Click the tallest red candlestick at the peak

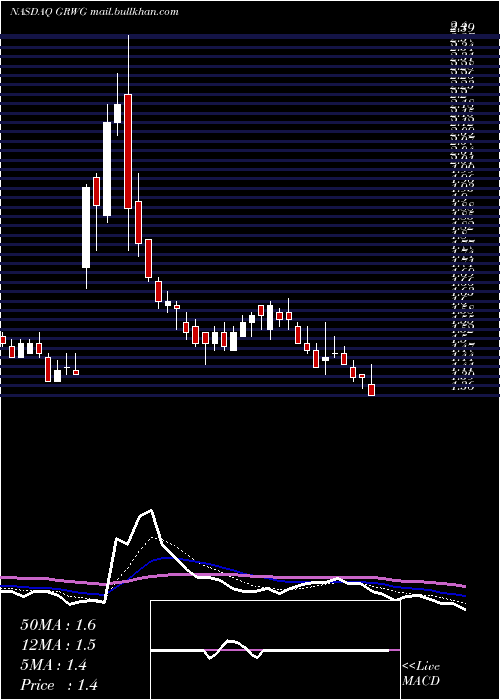128,151
